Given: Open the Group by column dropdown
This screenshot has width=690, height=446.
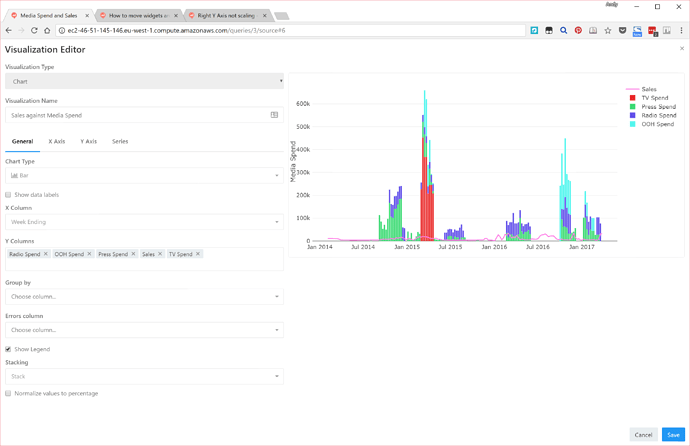Looking at the screenshot, I should [144, 296].
